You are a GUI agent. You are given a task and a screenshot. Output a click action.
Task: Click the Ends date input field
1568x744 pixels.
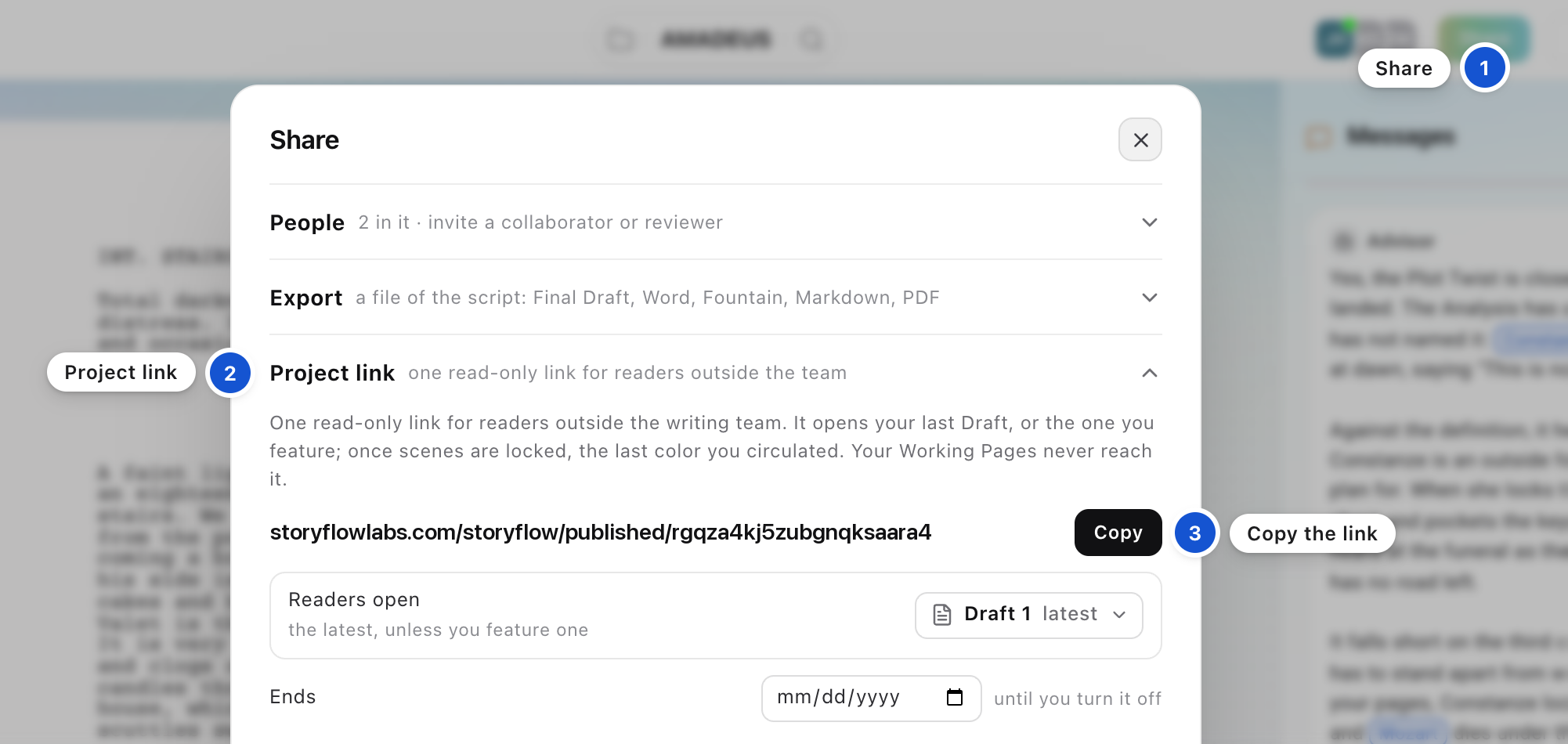point(871,698)
